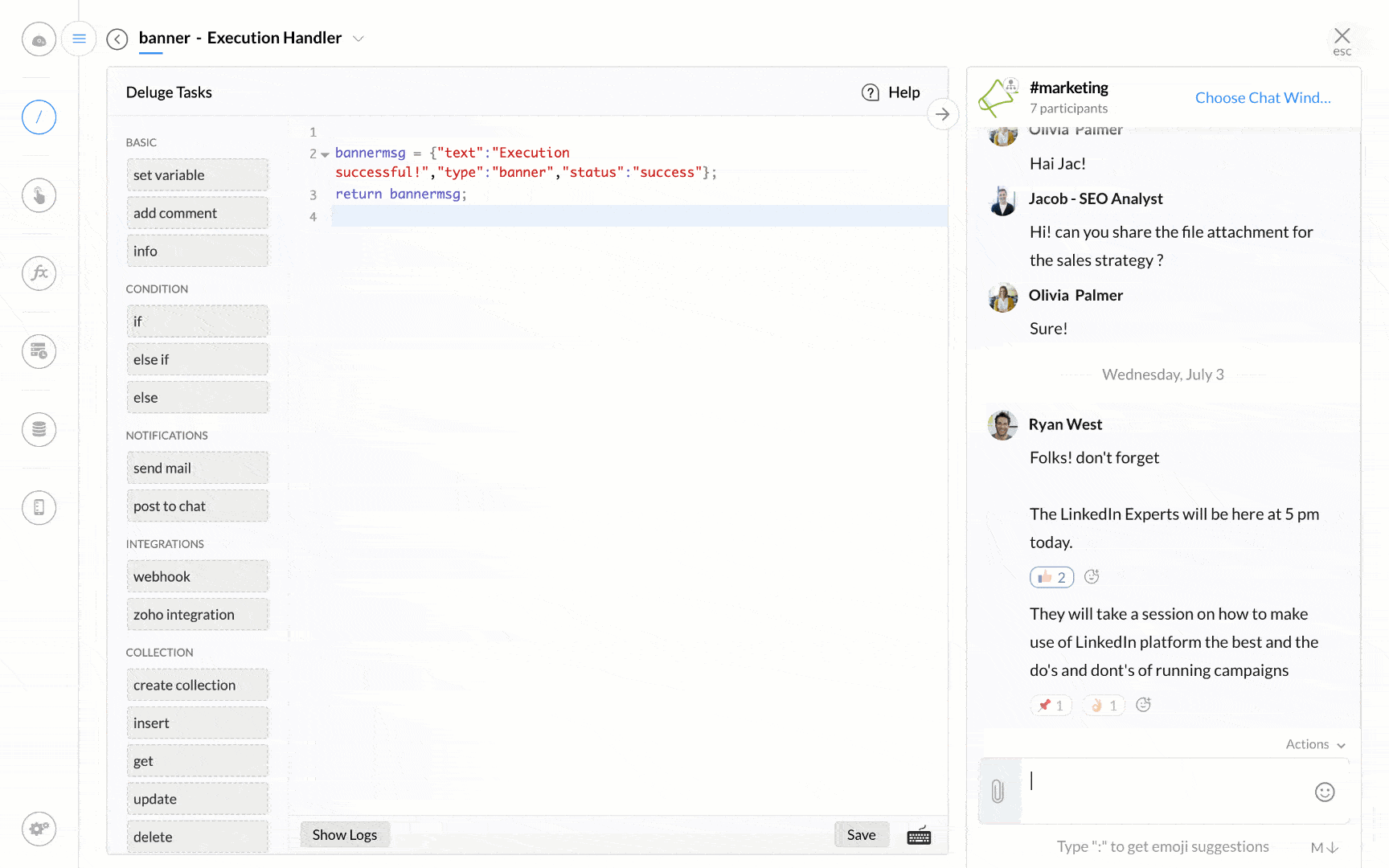
Task: Click the Save button
Action: (x=861, y=835)
